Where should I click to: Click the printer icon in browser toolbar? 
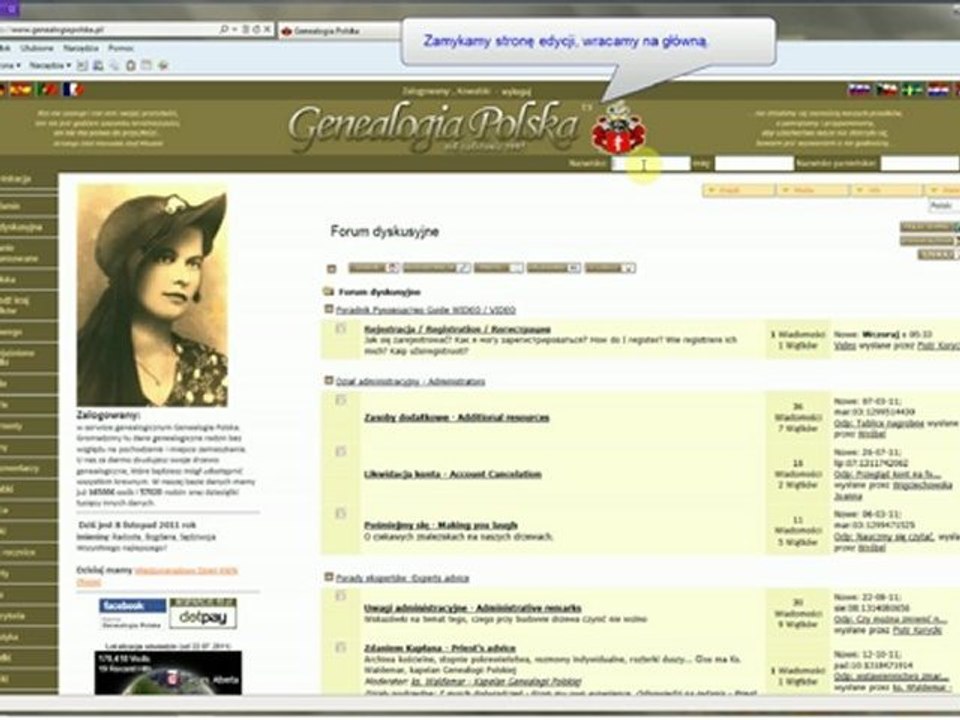point(98,65)
